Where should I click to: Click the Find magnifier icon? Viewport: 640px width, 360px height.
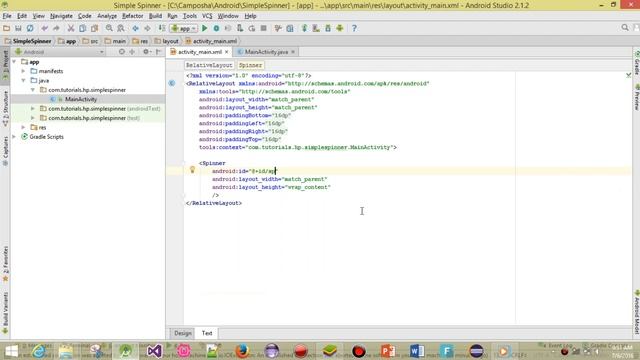click(109, 28)
